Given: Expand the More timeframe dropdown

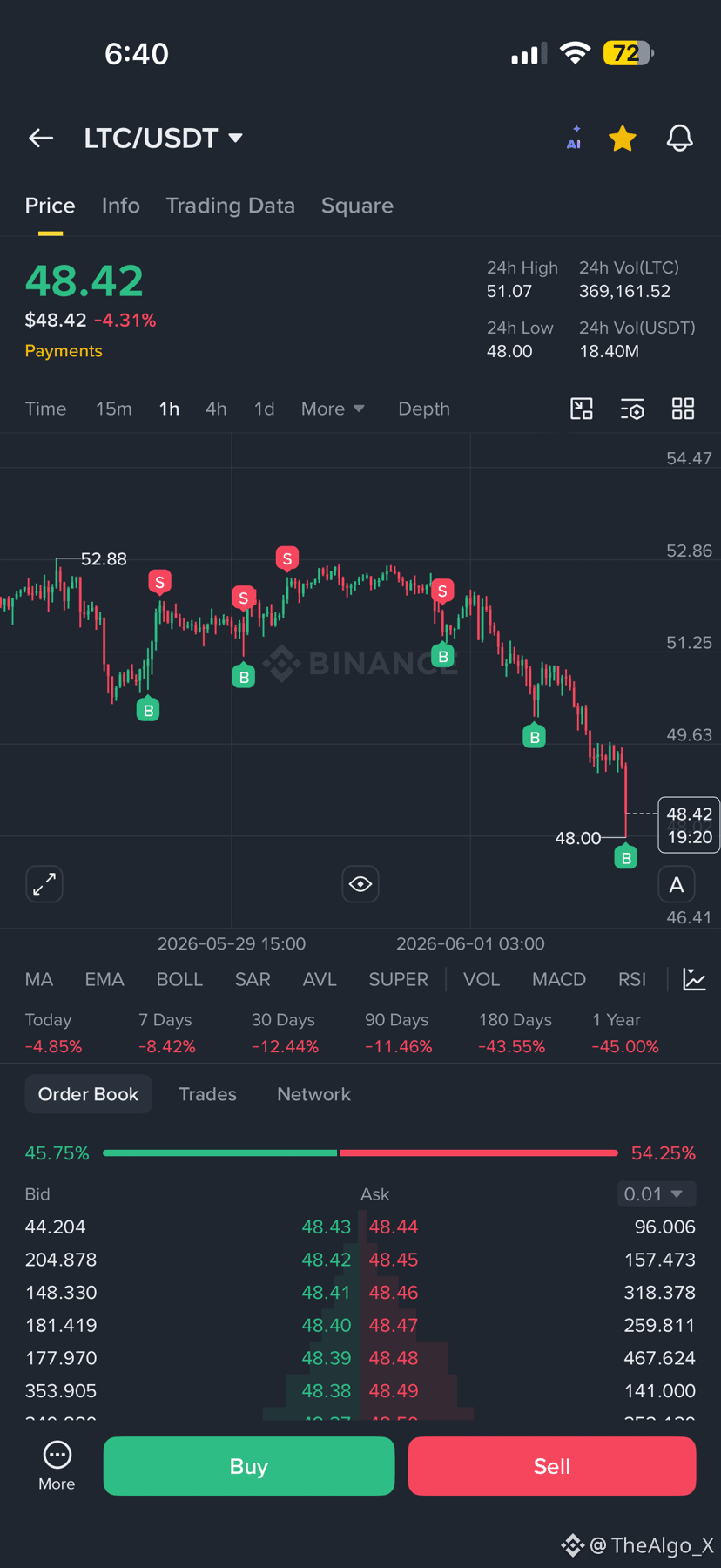Looking at the screenshot, I should click(x=333, y=409).
